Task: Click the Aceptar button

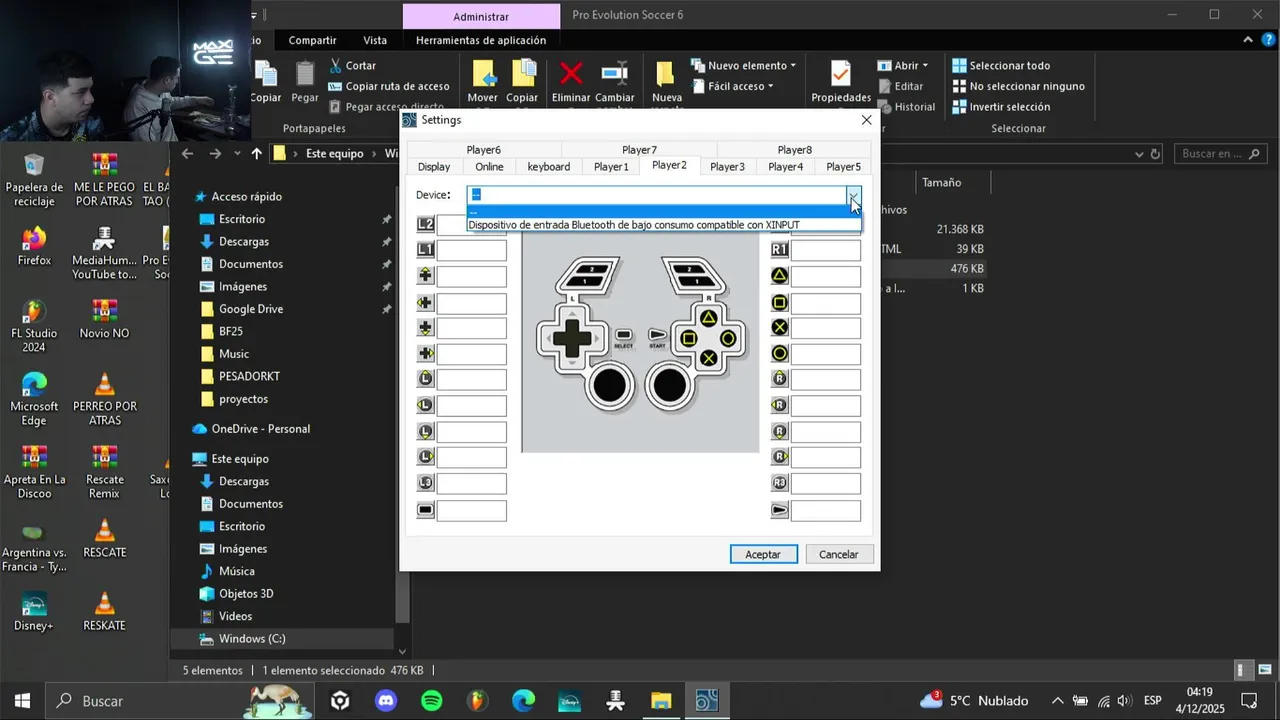Action: [x=763, y=554]
